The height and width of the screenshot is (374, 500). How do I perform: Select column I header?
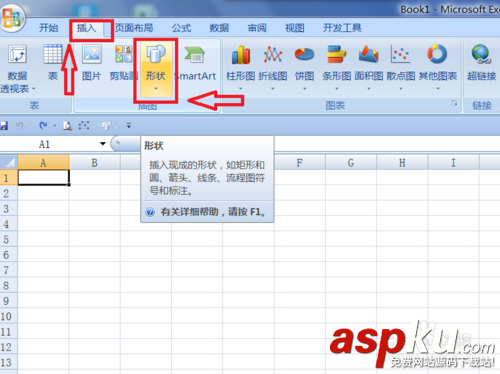(x=453, y=163)
